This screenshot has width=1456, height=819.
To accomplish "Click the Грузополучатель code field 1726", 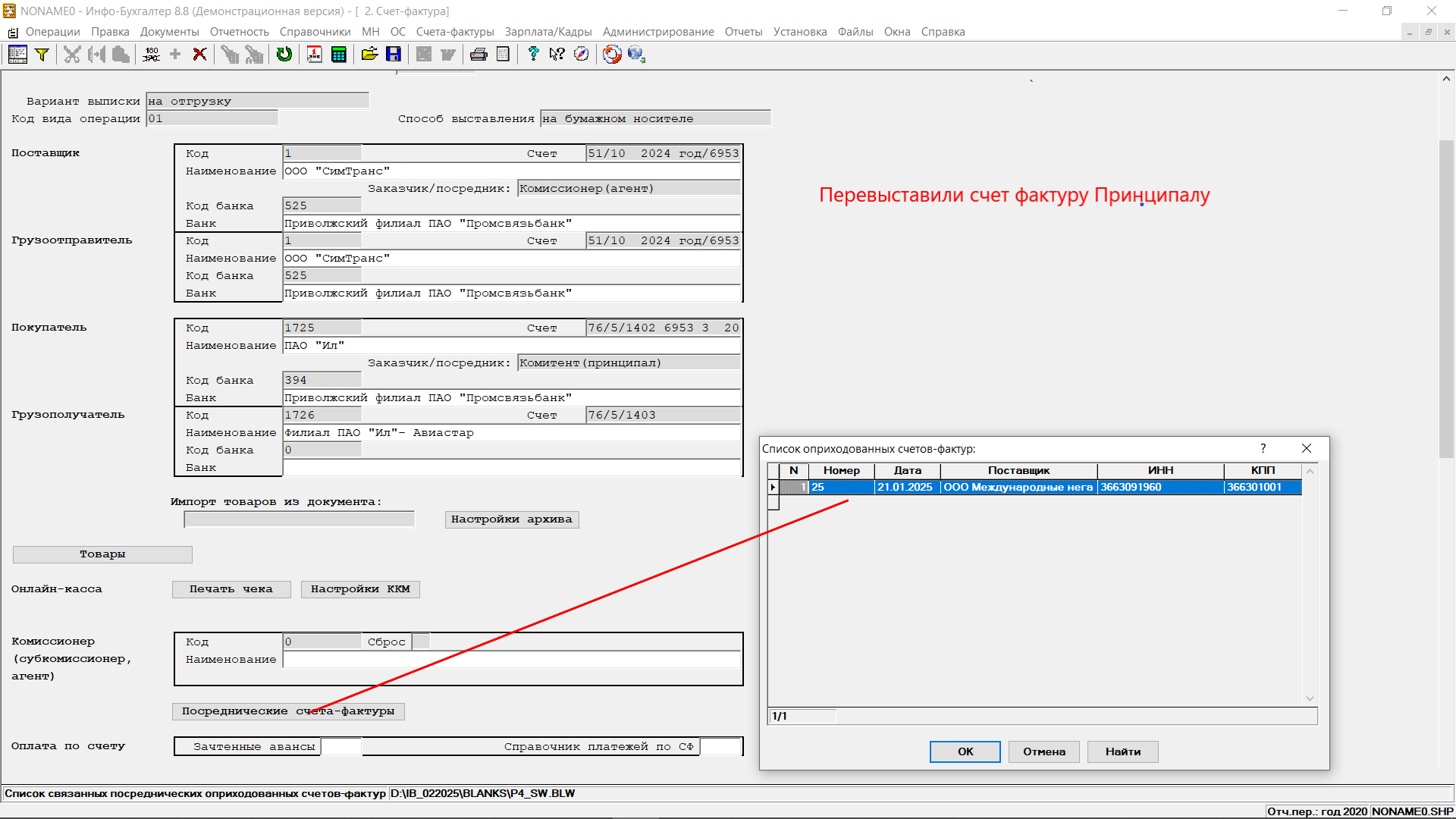I will tap(322, 415).
